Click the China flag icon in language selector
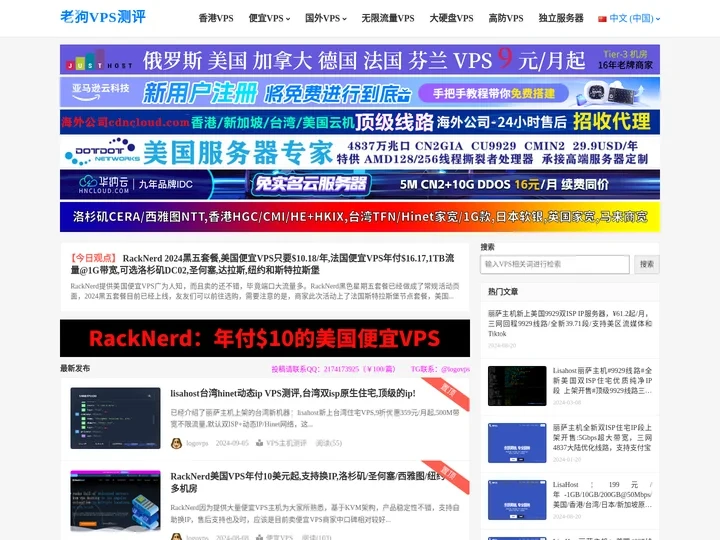720x540 pixels. coord(602,19)
